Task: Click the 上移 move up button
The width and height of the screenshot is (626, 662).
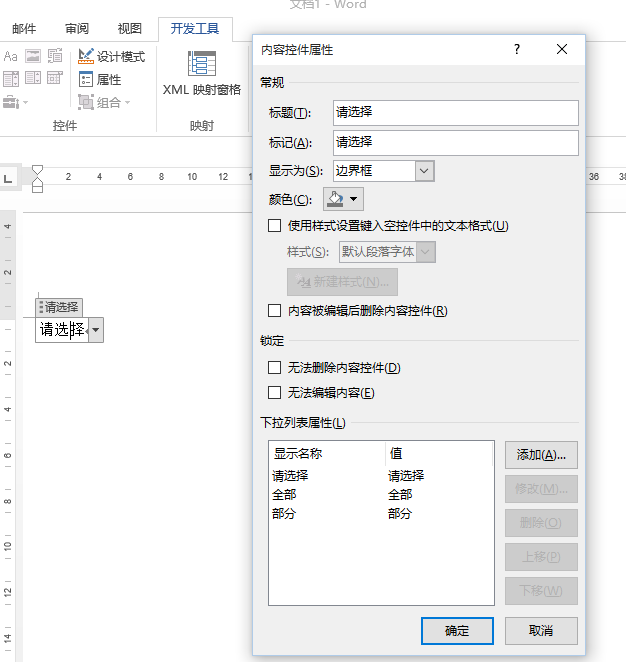Action: [541, 557]
